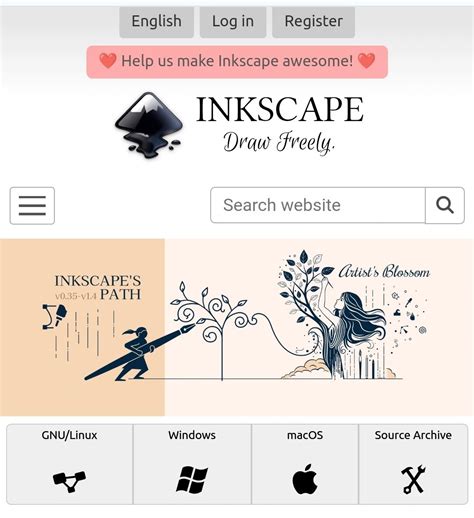The height and width of the screenshot is (518, 474).
Task: Open the English language selector
Action: click(157, 22)
